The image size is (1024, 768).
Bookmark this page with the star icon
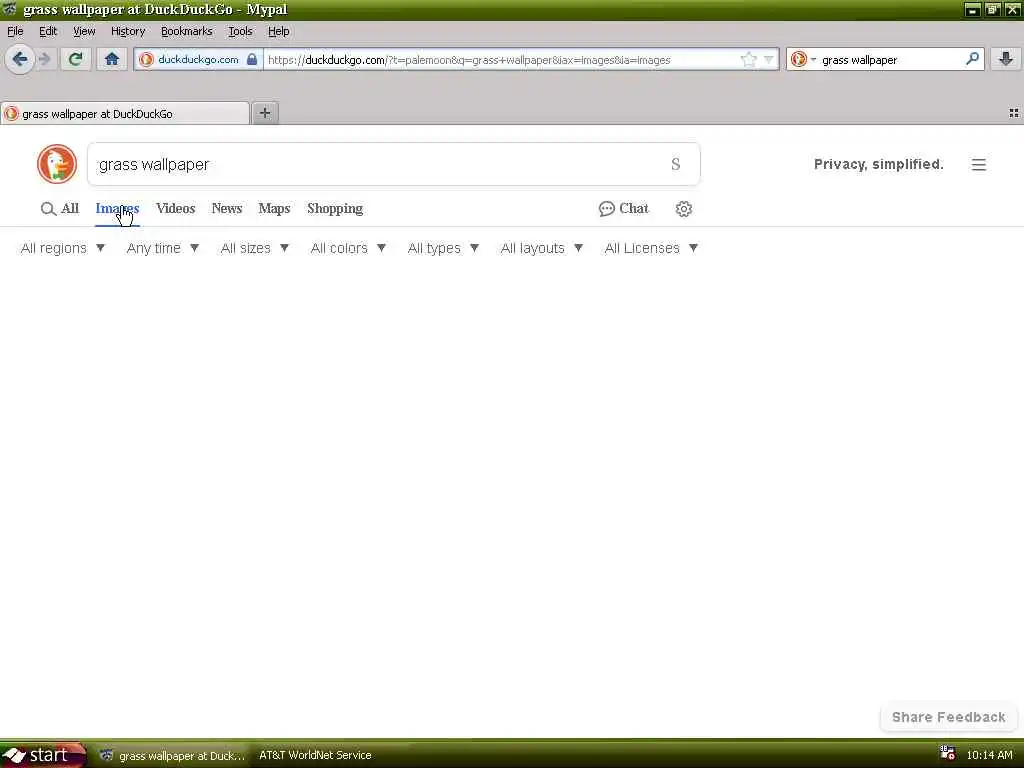(748, 59)
